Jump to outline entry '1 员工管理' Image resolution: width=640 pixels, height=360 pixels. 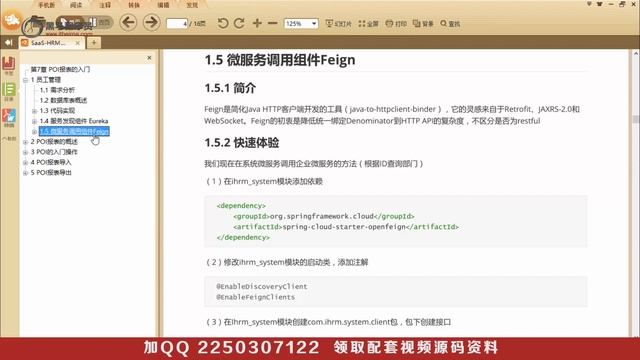(x=46, y=80)
